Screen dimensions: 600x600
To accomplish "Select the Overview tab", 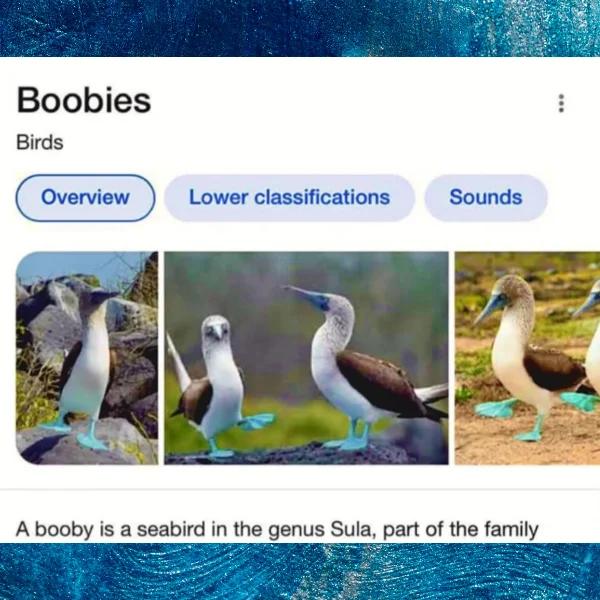I will click(85, 198).
